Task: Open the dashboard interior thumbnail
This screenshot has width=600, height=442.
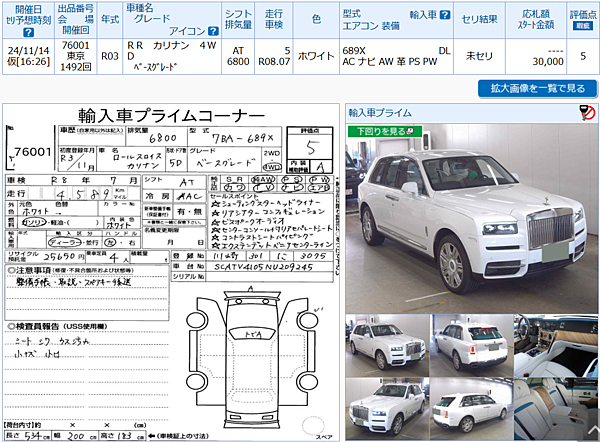Action: pos(556,346)
